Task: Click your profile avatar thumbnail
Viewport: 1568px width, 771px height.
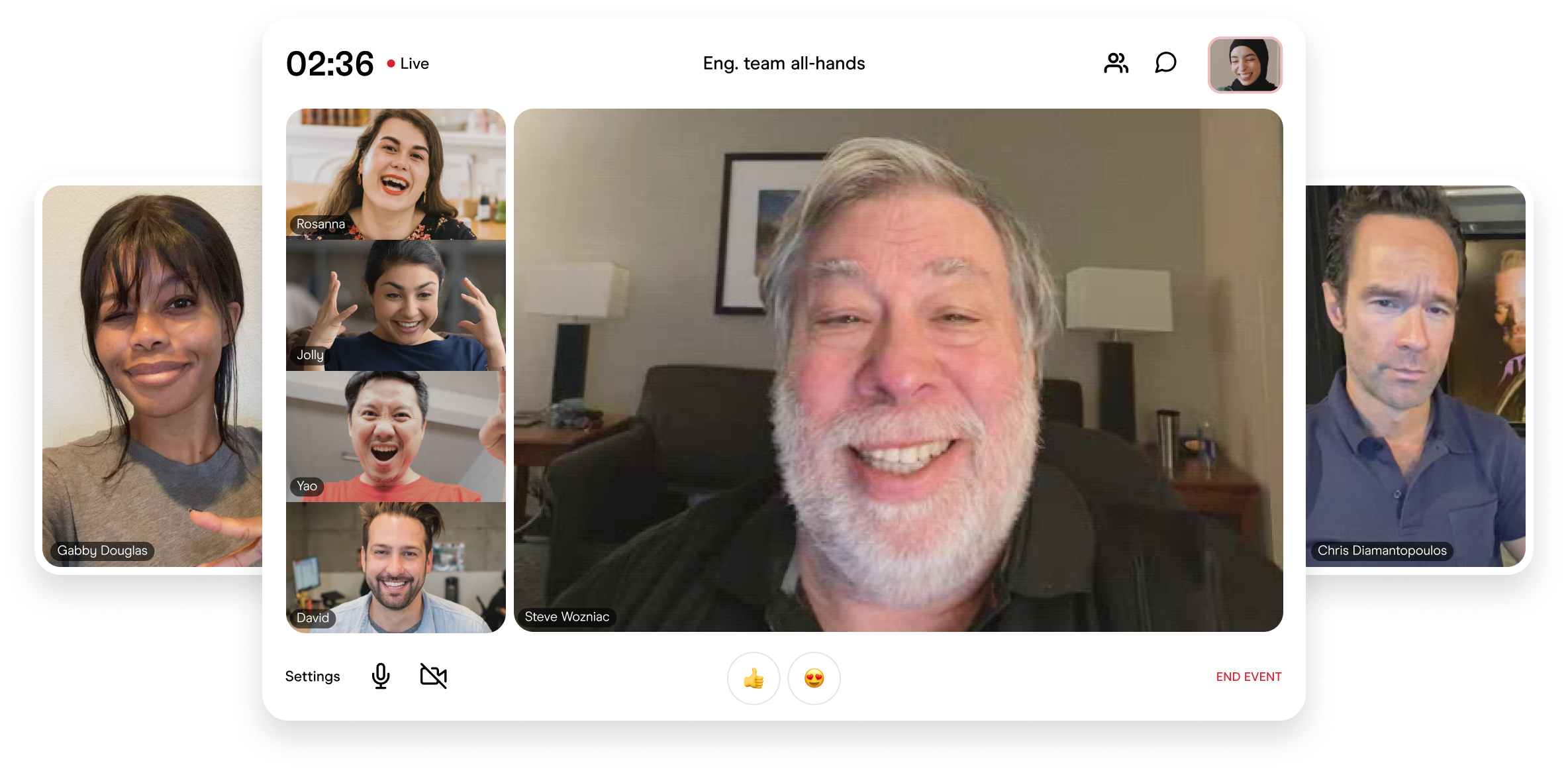Action: pyautogui.click(x=1245, y=65)
